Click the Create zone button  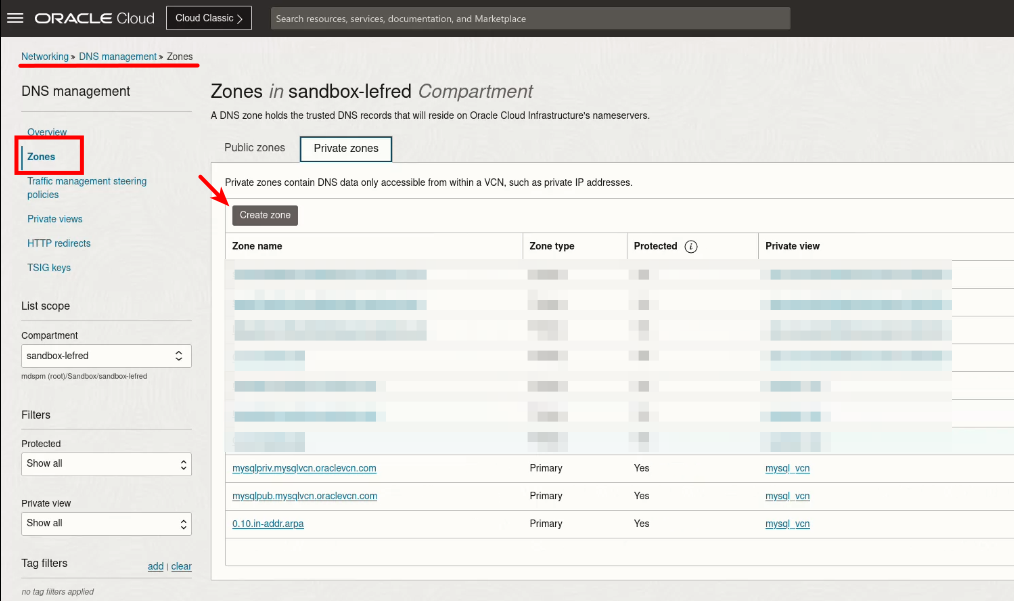coord(264,214)
